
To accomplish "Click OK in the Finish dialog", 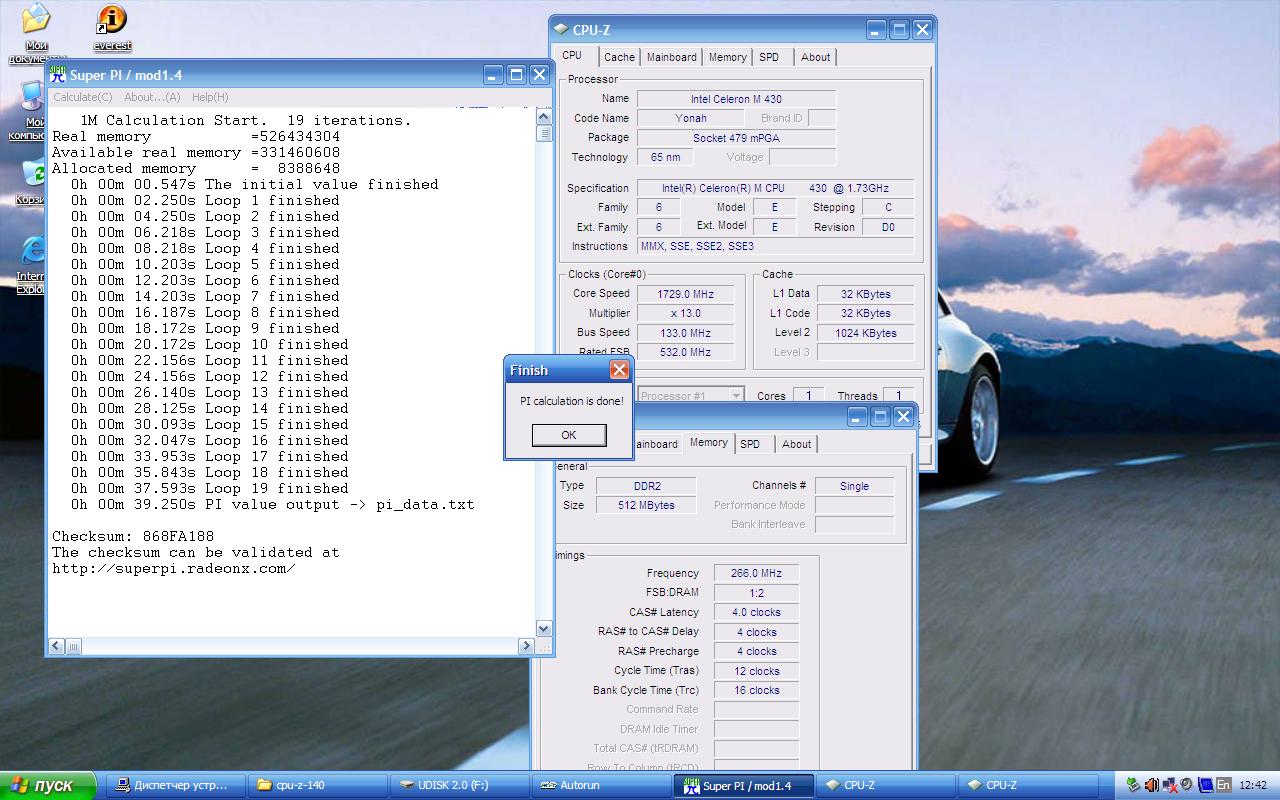I will (569, 435).
